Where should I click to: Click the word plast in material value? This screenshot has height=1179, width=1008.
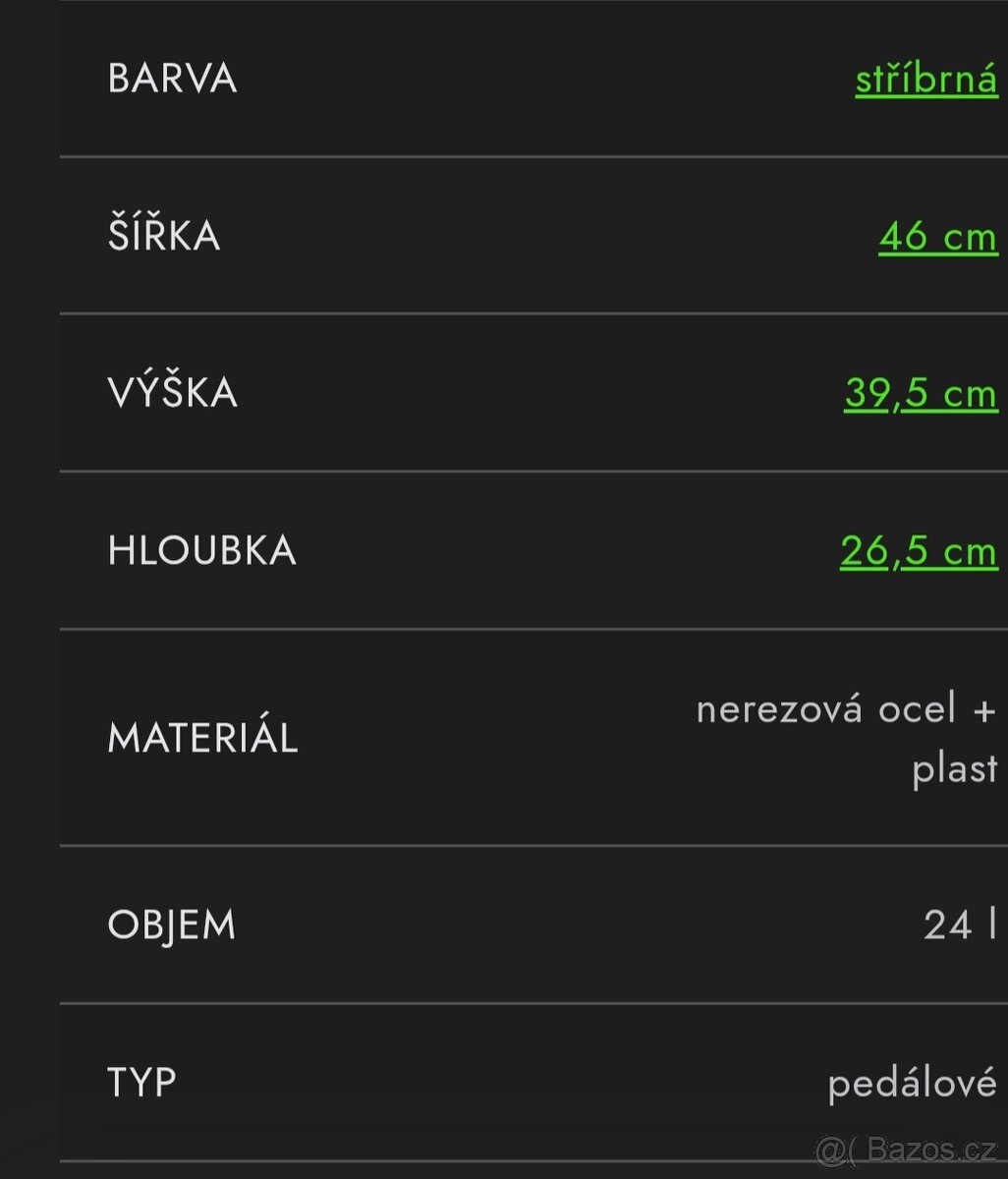(x=954, y=768)
